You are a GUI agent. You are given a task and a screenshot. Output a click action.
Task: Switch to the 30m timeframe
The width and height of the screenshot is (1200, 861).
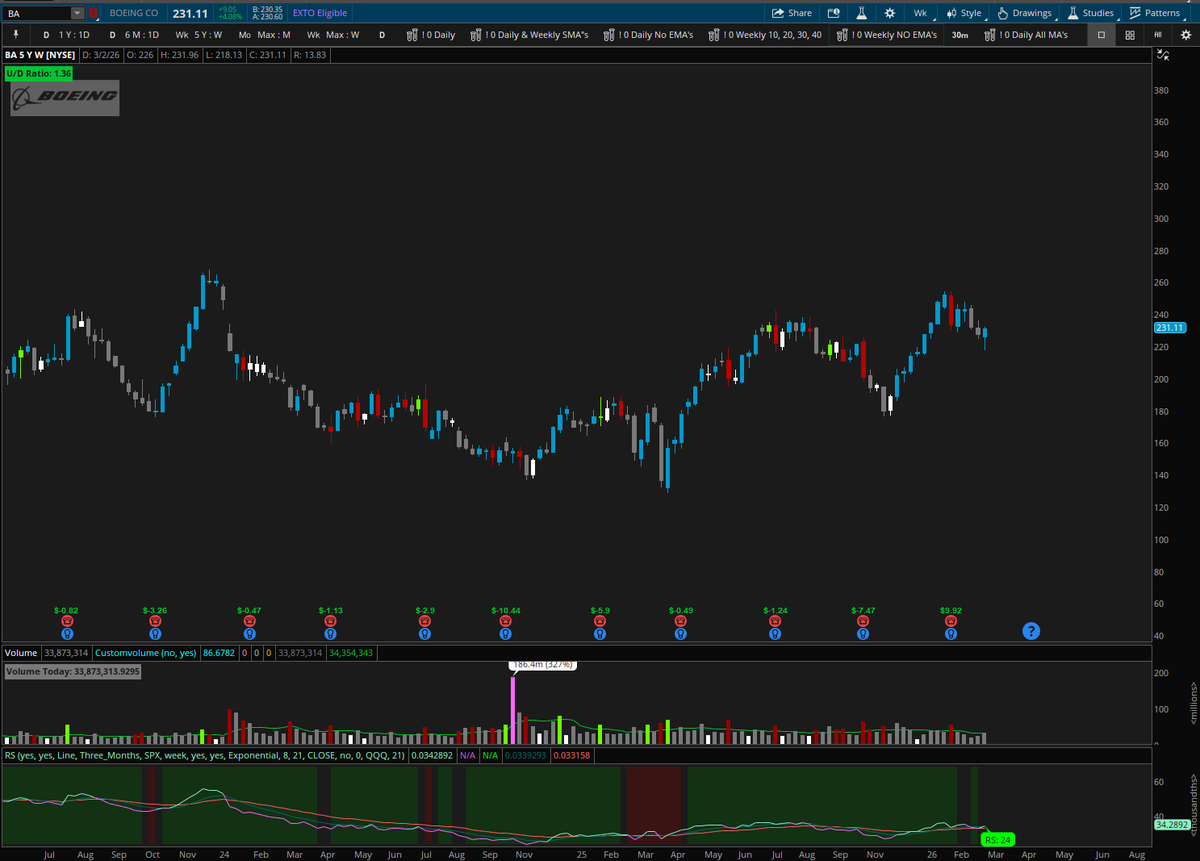(960, 34)
